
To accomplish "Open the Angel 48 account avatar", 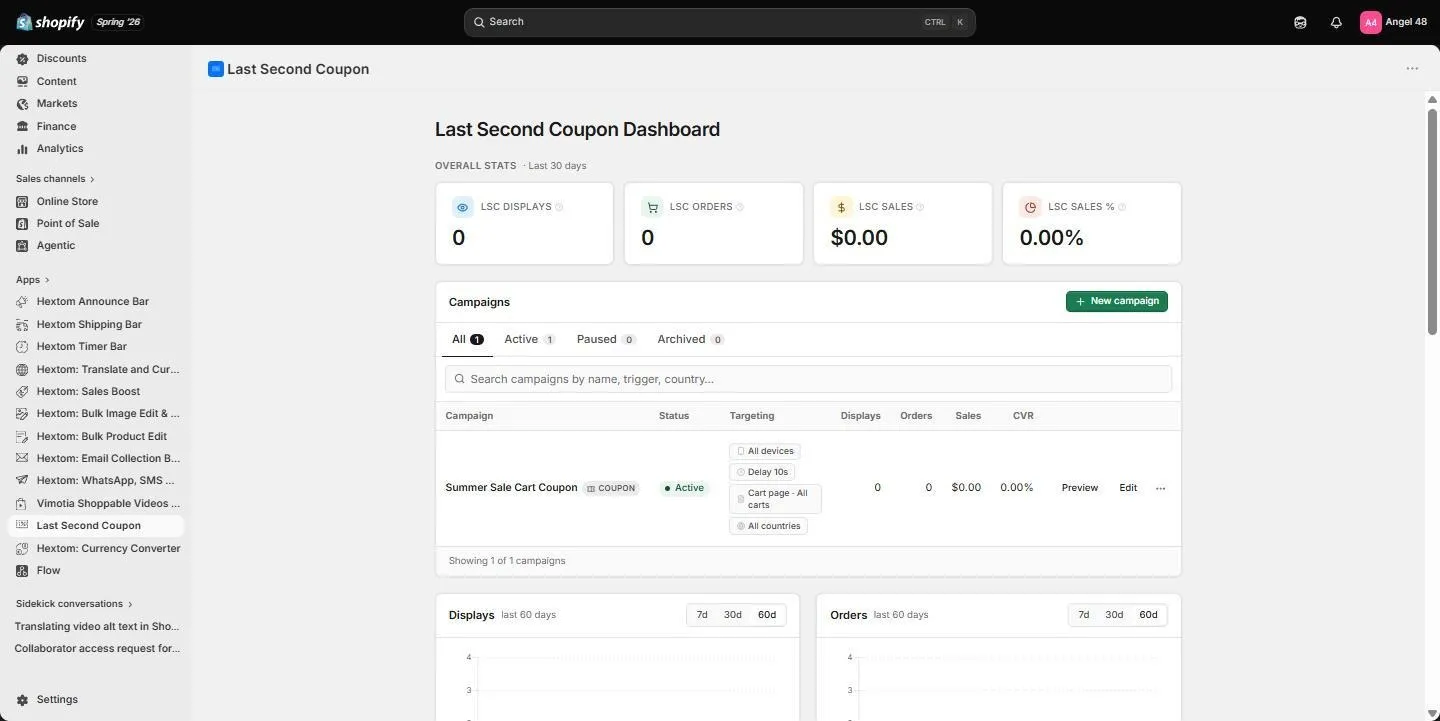I will [x=1370, y=22].
